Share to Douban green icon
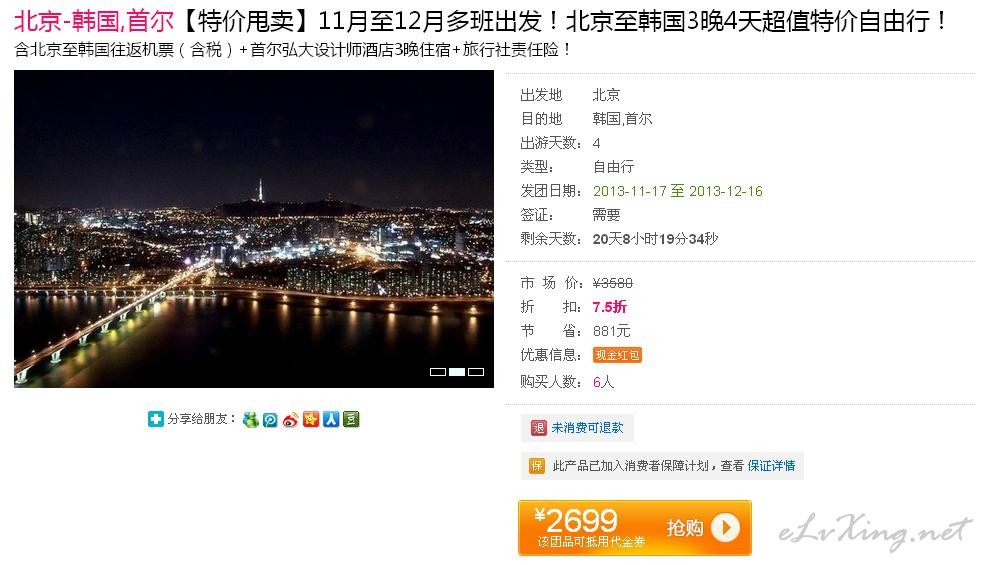Viewport: 983px width, 565px height. tap(351, 419)
